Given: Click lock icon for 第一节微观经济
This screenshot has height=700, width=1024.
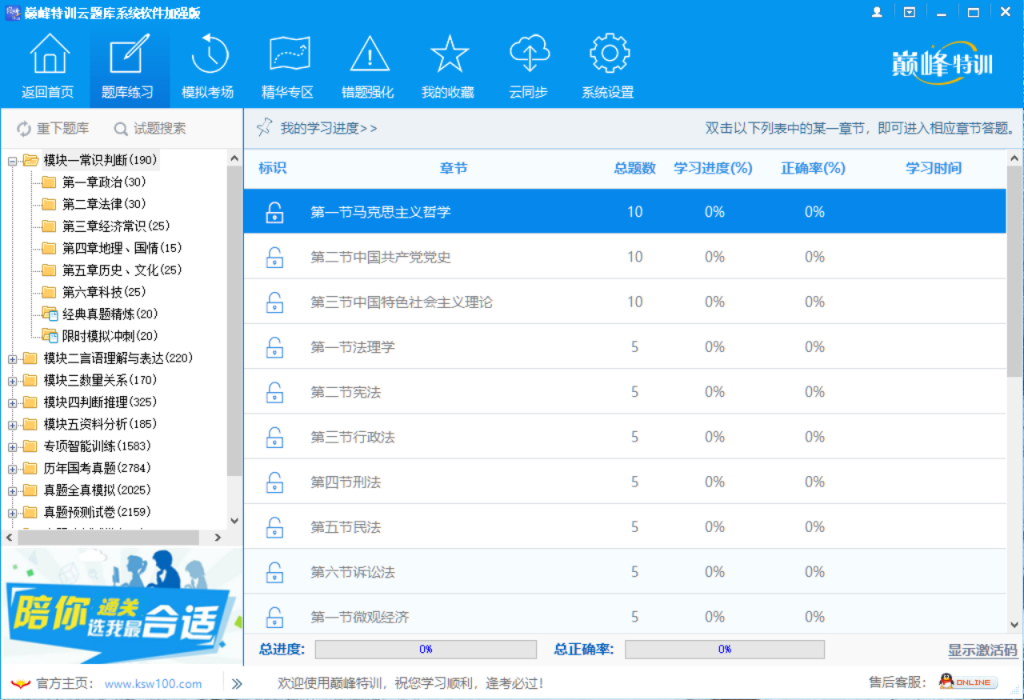Looking at the screenshot, I should (275, 617).
